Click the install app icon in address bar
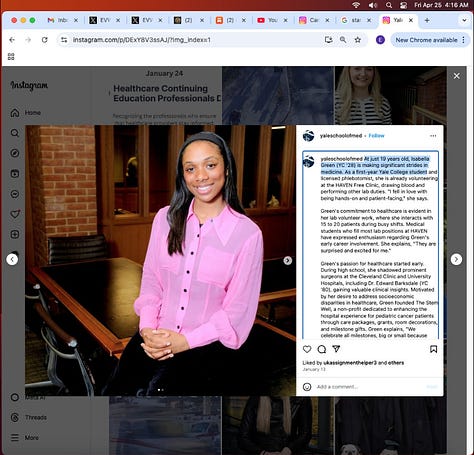This screenshot has width=474, height=455. pos(328,40)
